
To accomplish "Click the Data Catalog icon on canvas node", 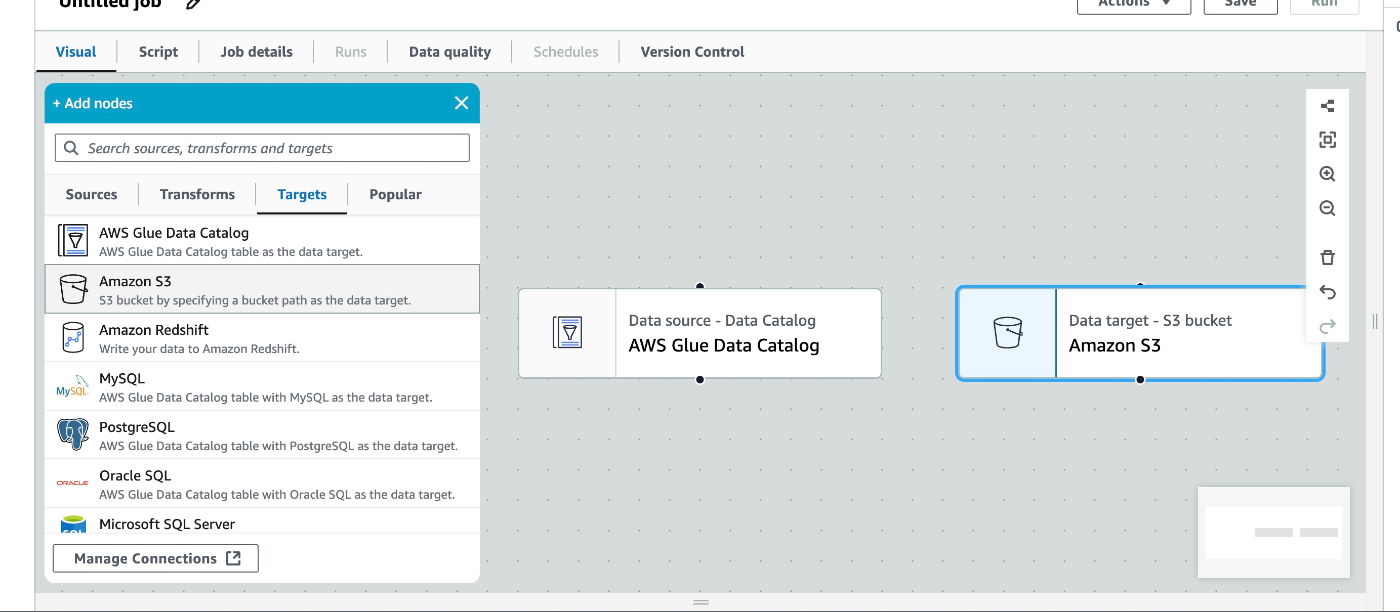I will click(567, 333).
